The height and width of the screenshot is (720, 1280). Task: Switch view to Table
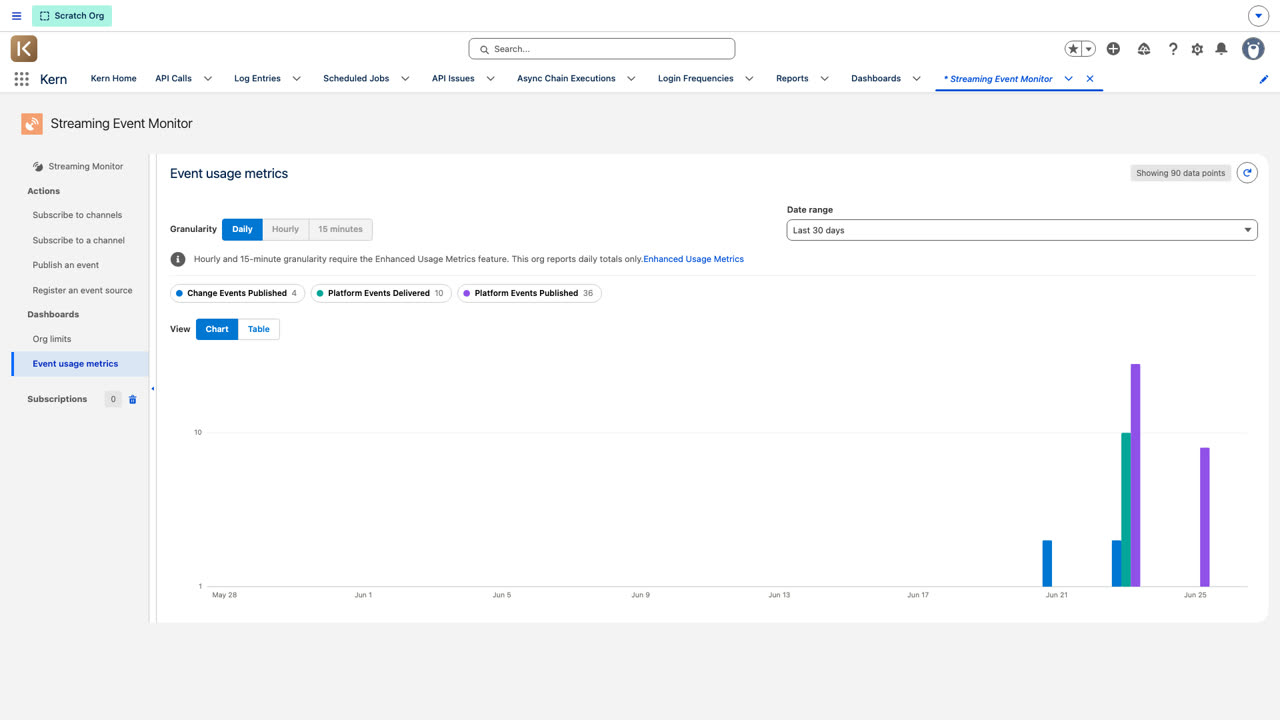pyautogui.click(x=258, y=329)
